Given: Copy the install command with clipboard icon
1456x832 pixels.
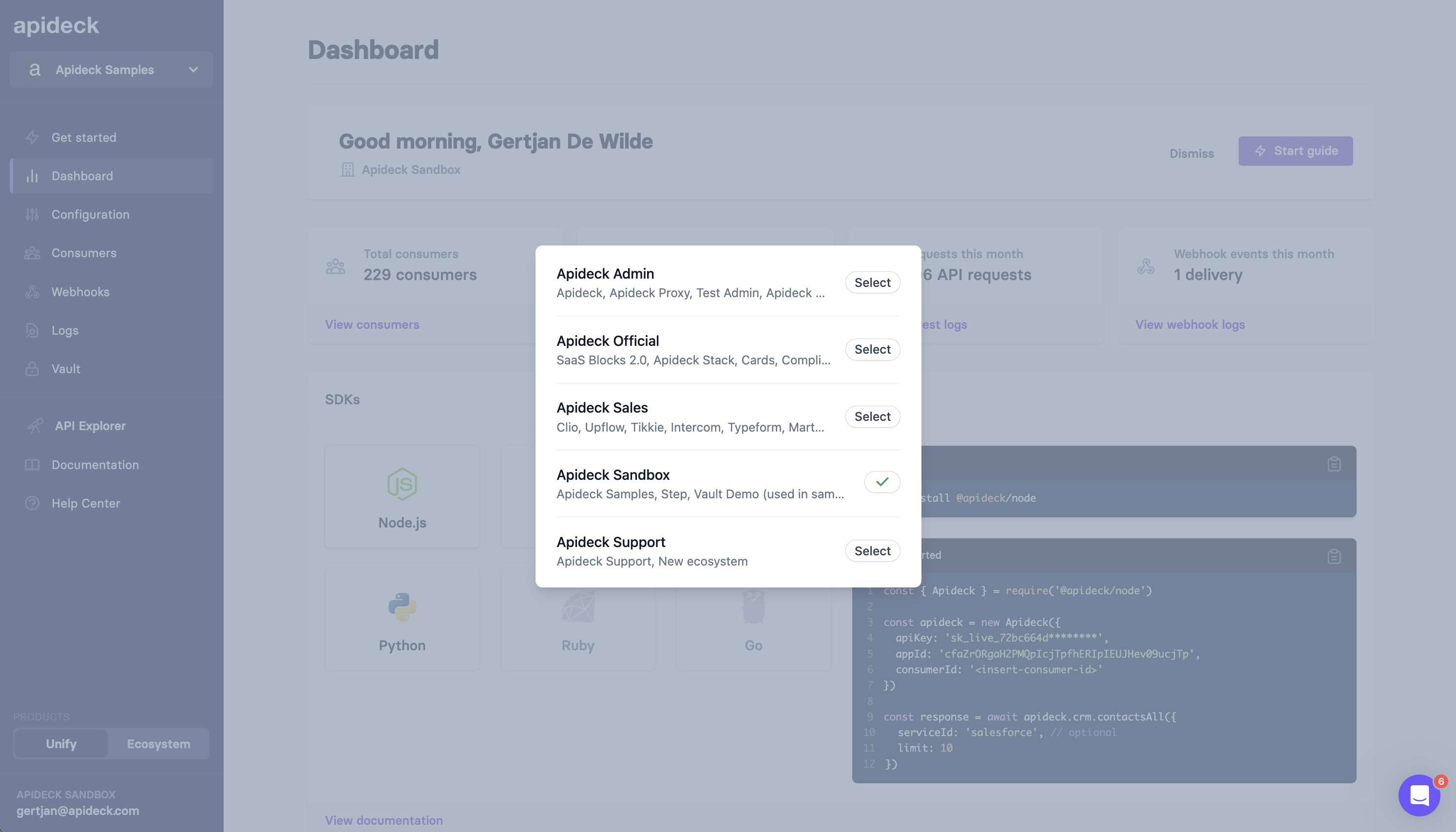Looking at the screenshot, I should [x=1334, y=464].
